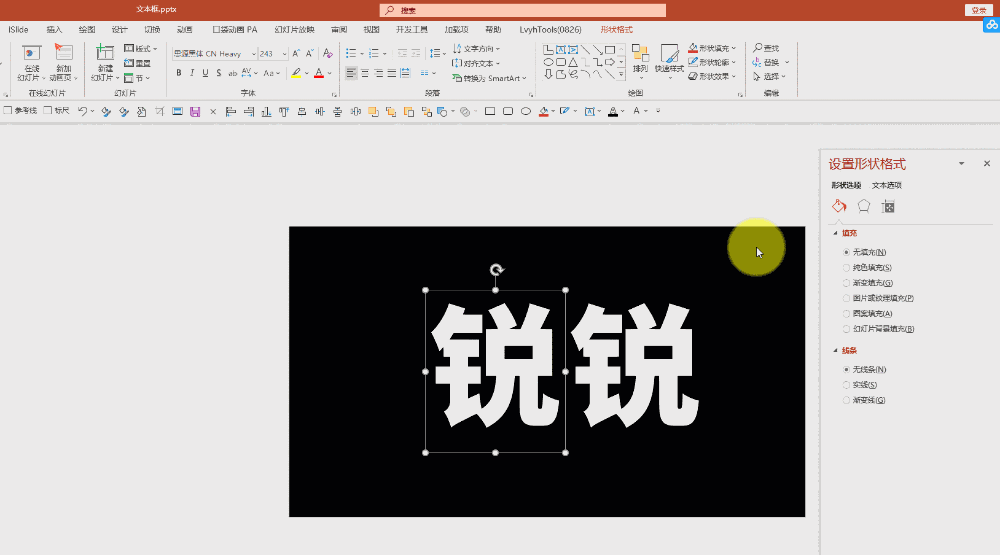Screen dimensions: 1000x555
Task: Expand the 形状轮廓 shape outline dropdown
Action: point(734,63)
